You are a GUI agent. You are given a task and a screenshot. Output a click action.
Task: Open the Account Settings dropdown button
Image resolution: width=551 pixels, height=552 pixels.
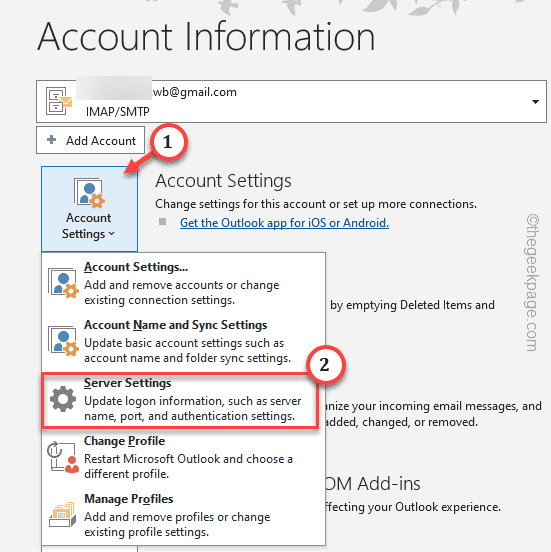(x=89, y=209)
